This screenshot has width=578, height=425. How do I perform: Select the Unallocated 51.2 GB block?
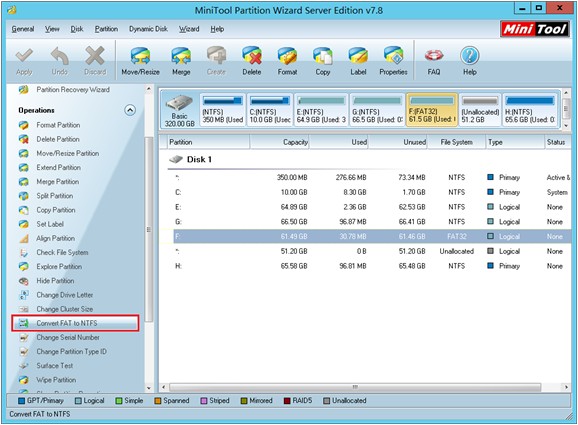[x=480, y=110]
